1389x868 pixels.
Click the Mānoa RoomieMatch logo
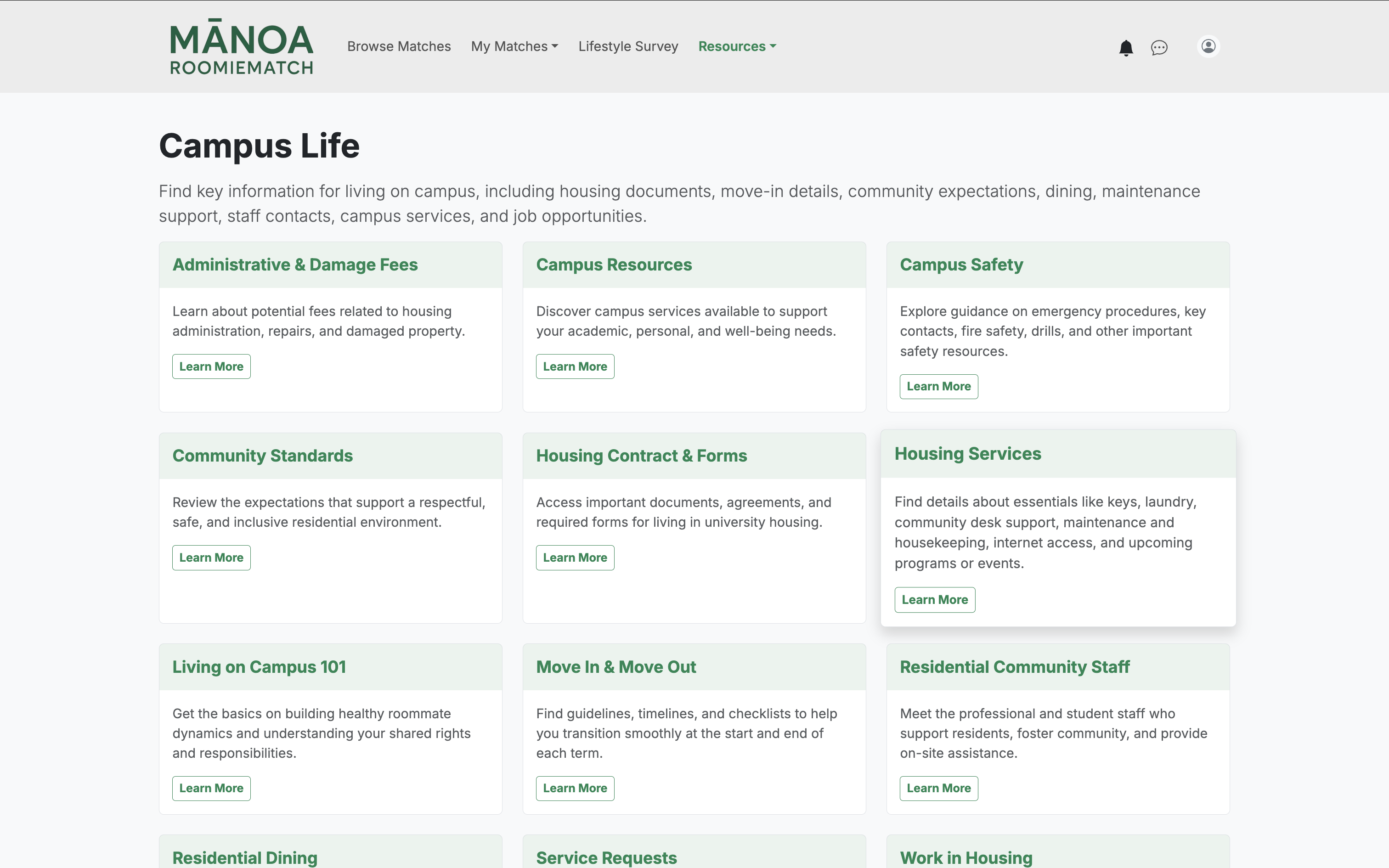[x=242, y=47]
